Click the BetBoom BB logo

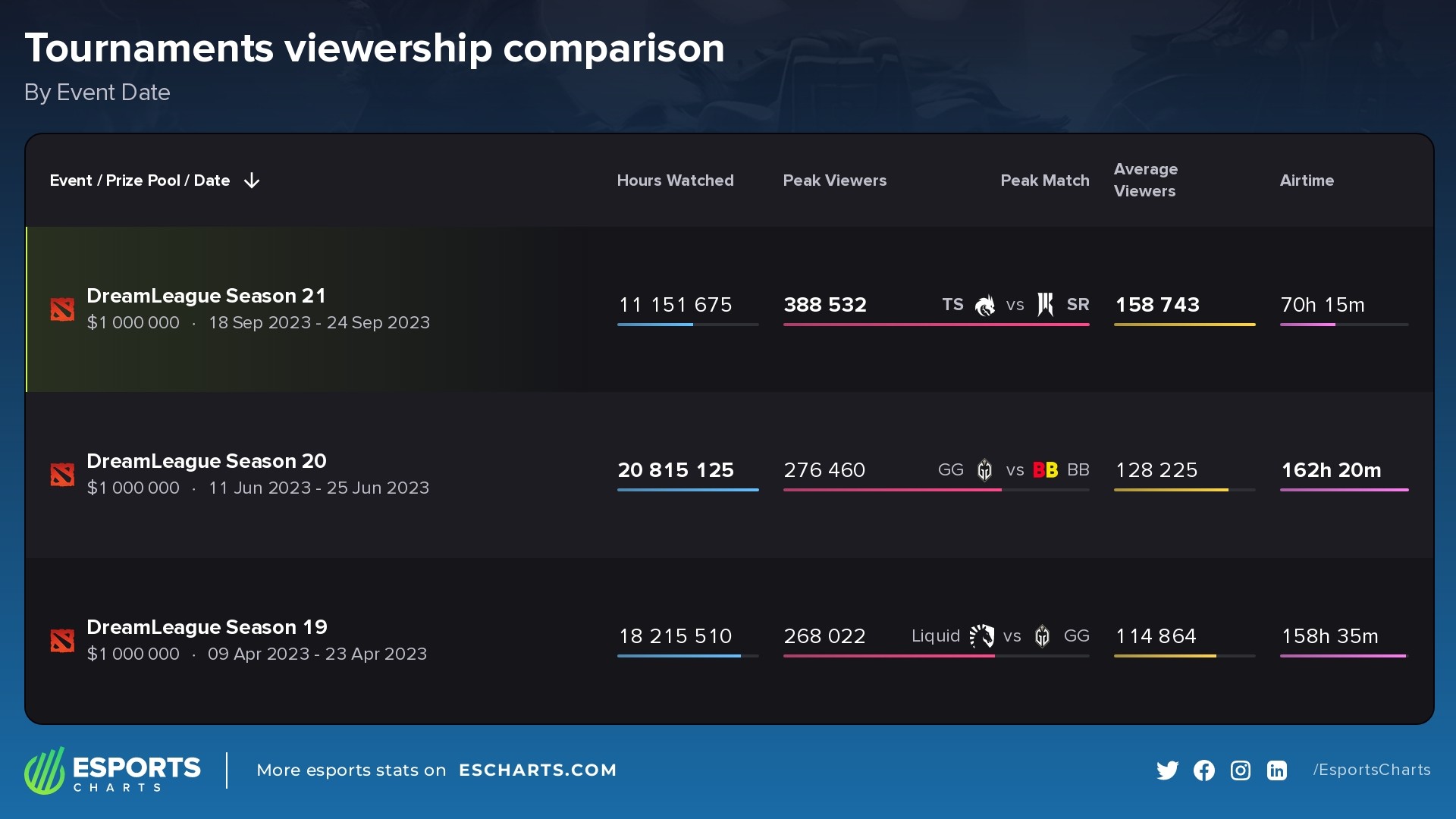1044,470
